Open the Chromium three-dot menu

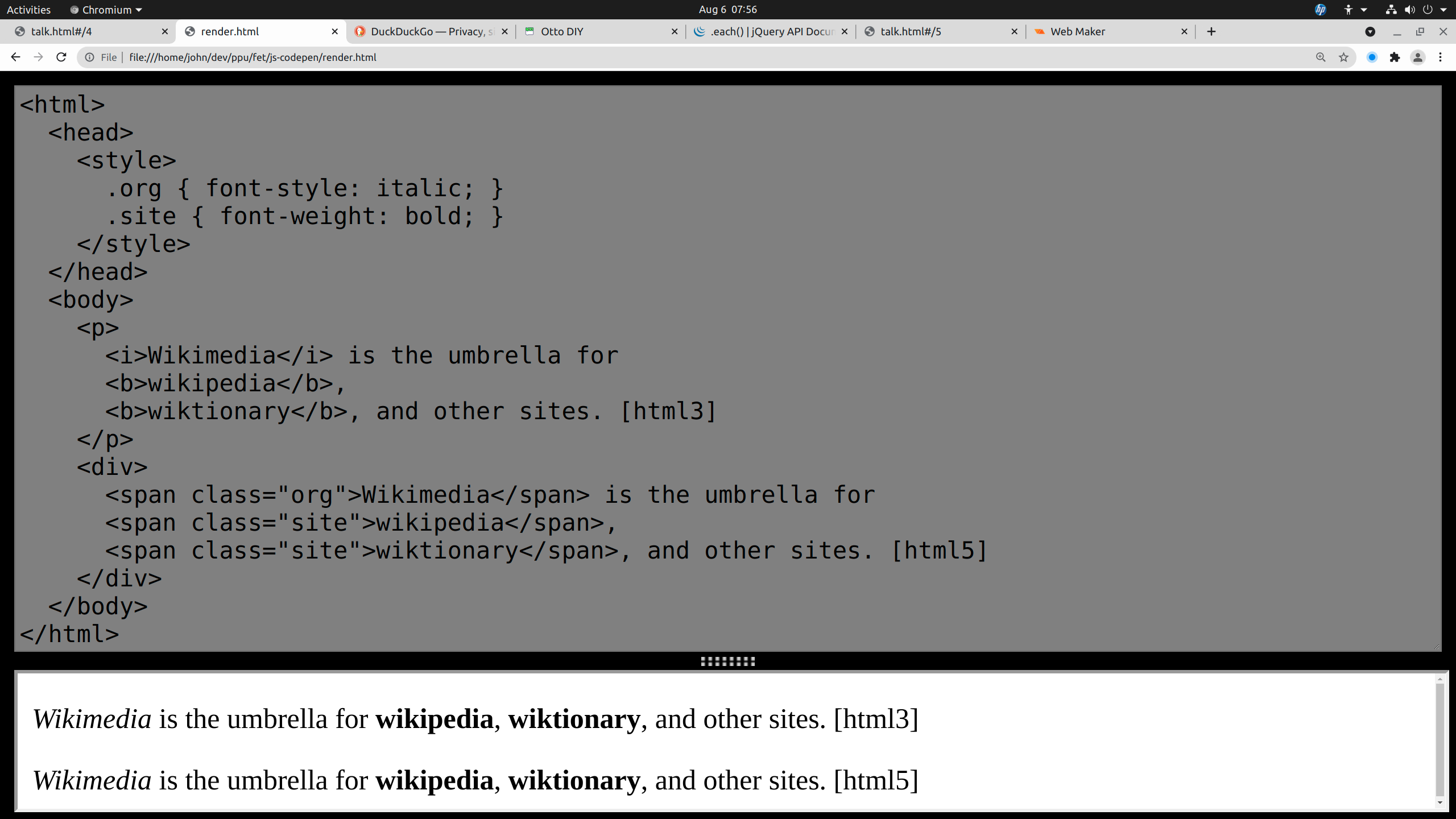point(1441,57)
